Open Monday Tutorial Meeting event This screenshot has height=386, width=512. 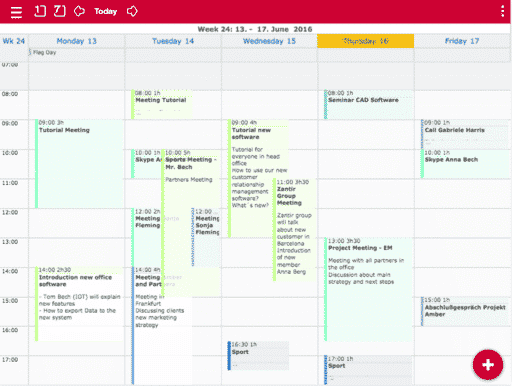click(79, 163)
